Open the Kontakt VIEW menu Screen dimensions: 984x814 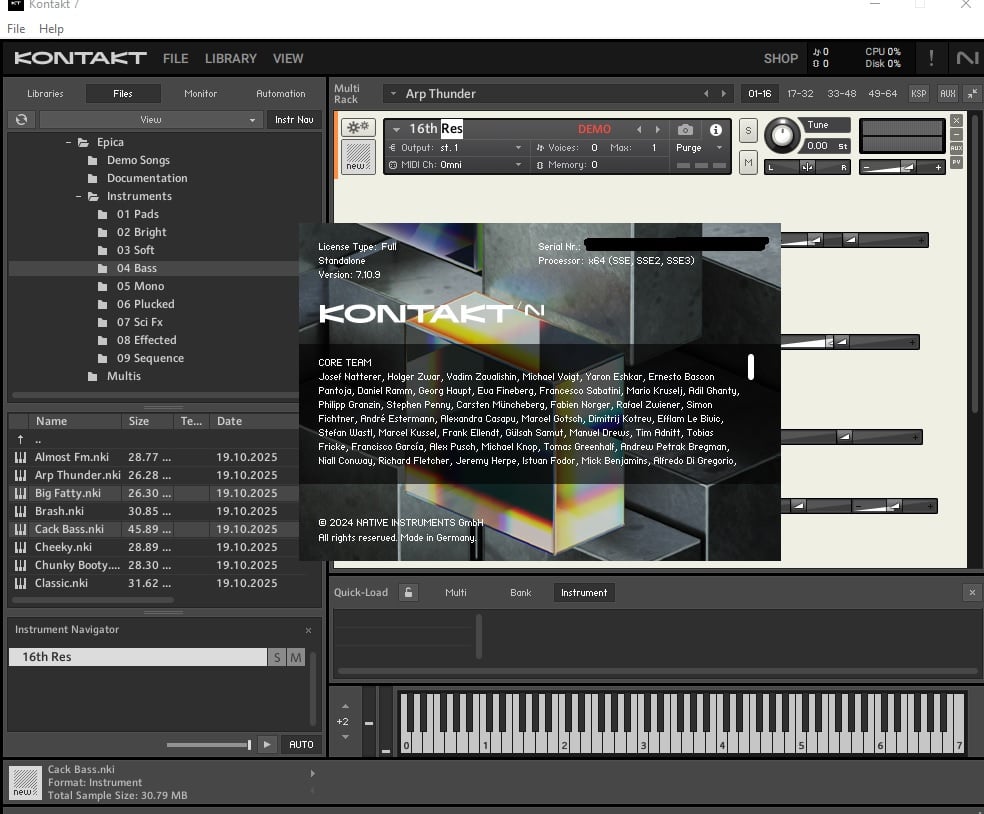[x=288, y=58]
